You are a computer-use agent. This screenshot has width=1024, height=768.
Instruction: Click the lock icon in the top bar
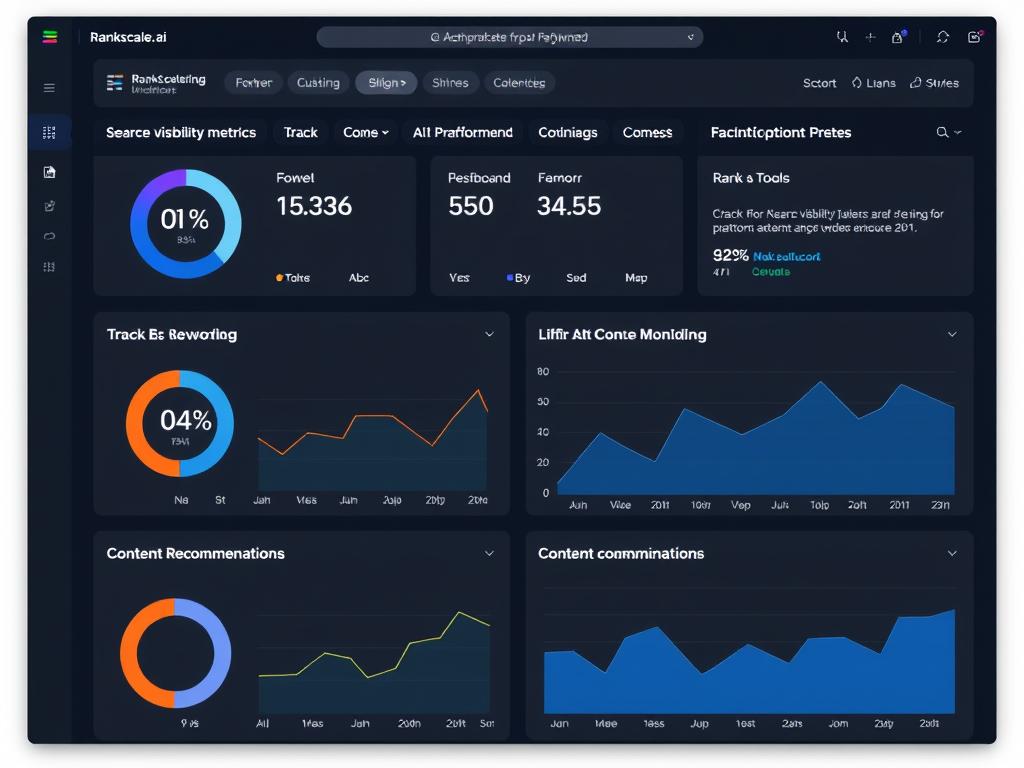coord(898,37)
